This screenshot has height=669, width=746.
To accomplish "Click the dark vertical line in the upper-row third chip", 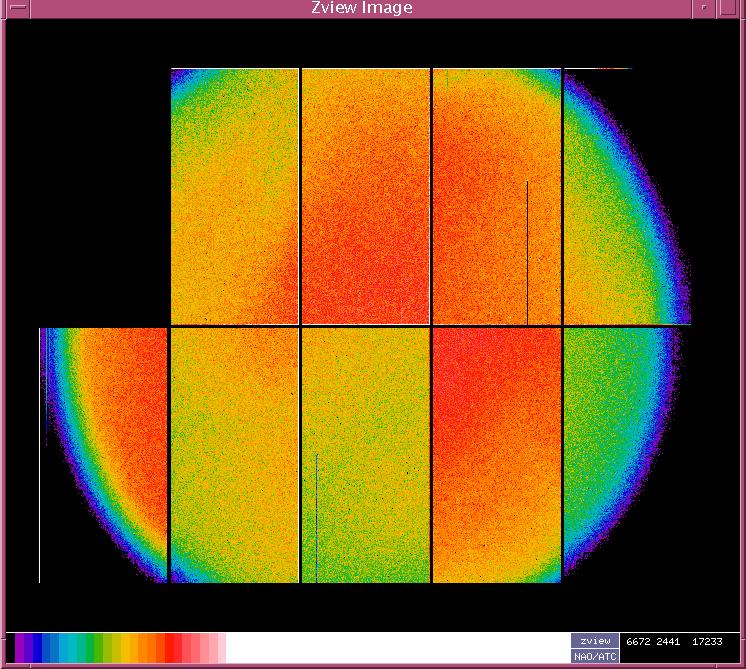I will (x=527, y=250).
